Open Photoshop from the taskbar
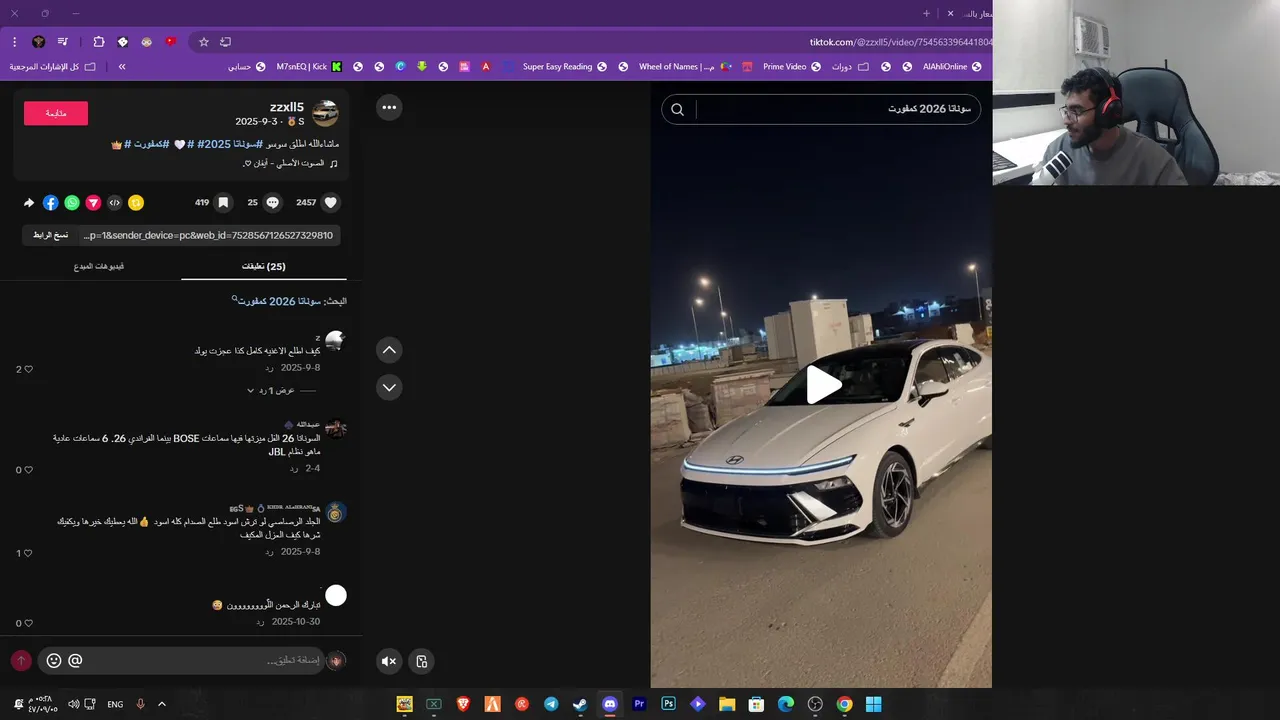The image size is (1280, 720). click(668, 704)
